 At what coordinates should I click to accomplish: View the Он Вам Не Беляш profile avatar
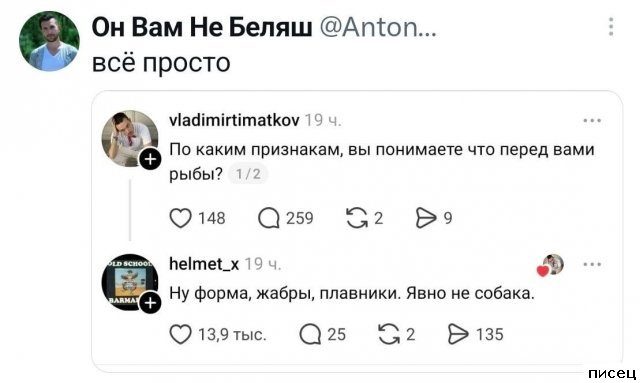pos(49,41)
